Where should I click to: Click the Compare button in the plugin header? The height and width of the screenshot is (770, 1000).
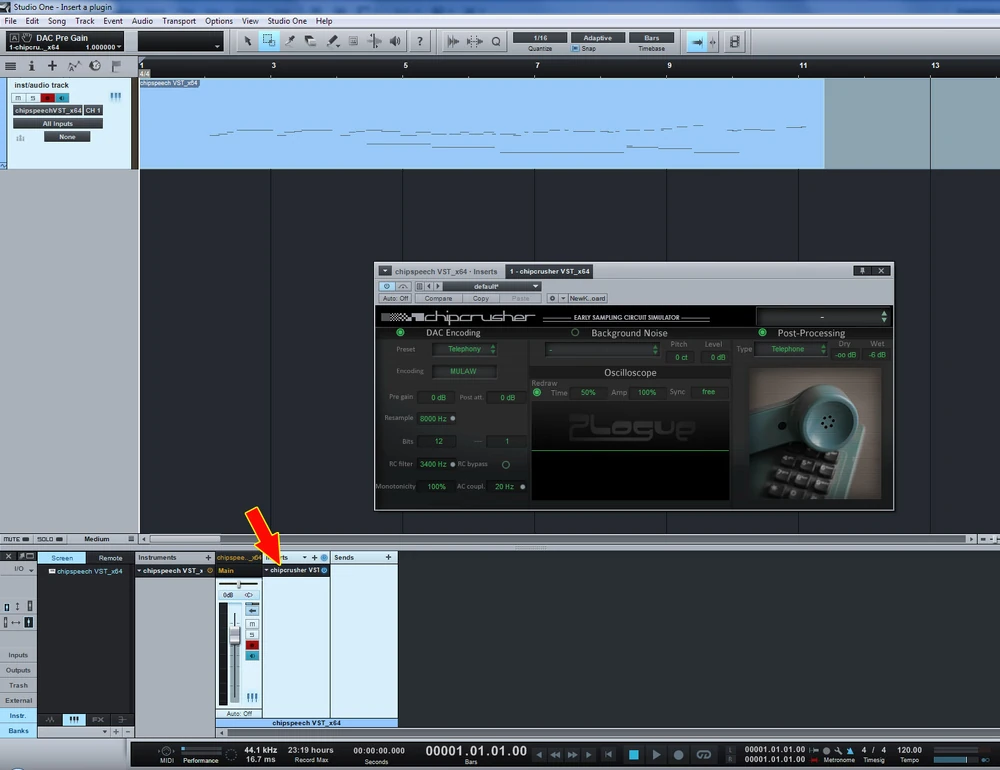coord(438,298)
